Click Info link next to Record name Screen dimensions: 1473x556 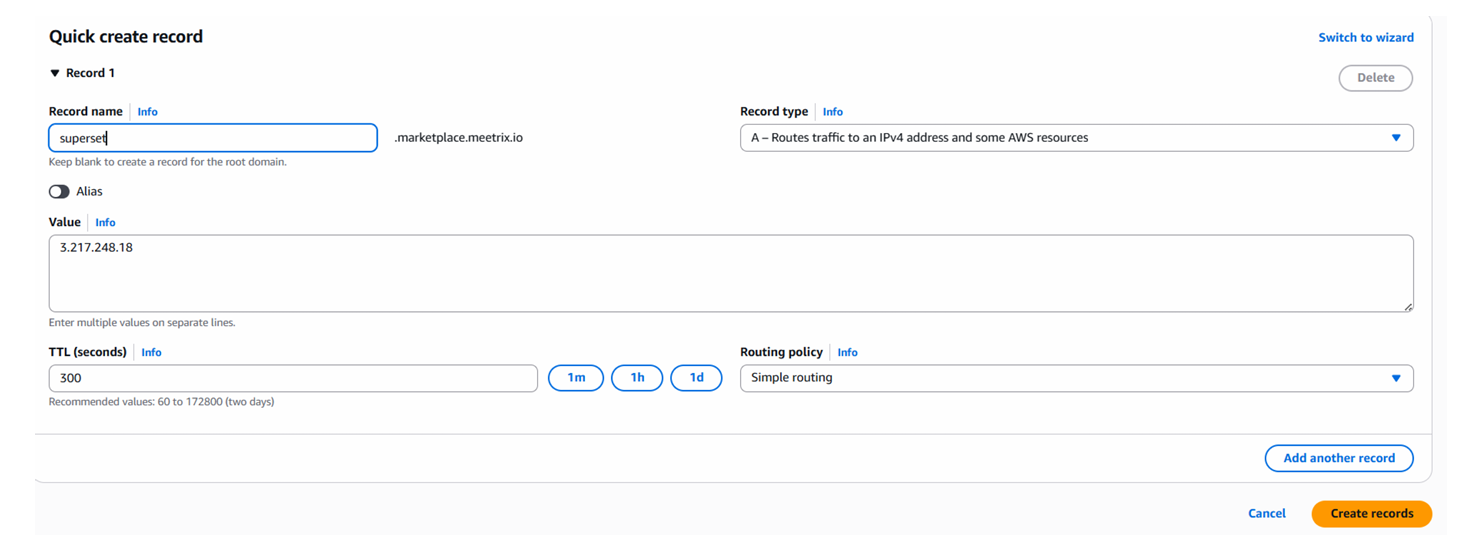point(147,112)
